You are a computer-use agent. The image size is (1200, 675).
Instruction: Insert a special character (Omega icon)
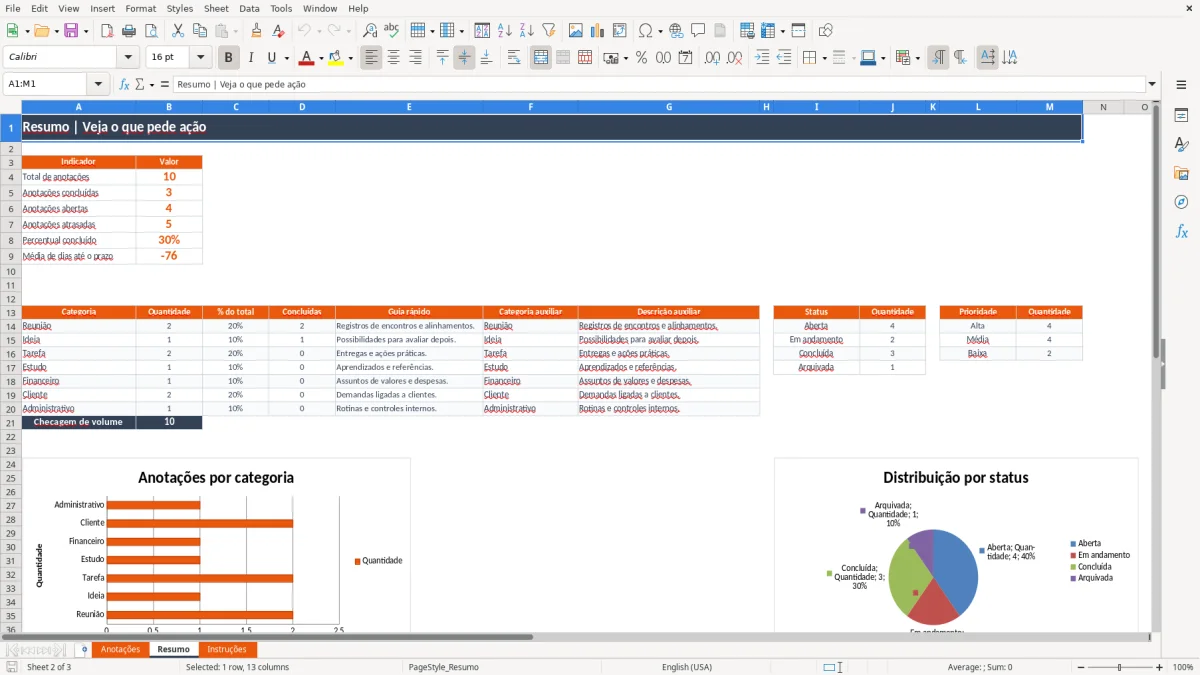[x=645, y=31]
